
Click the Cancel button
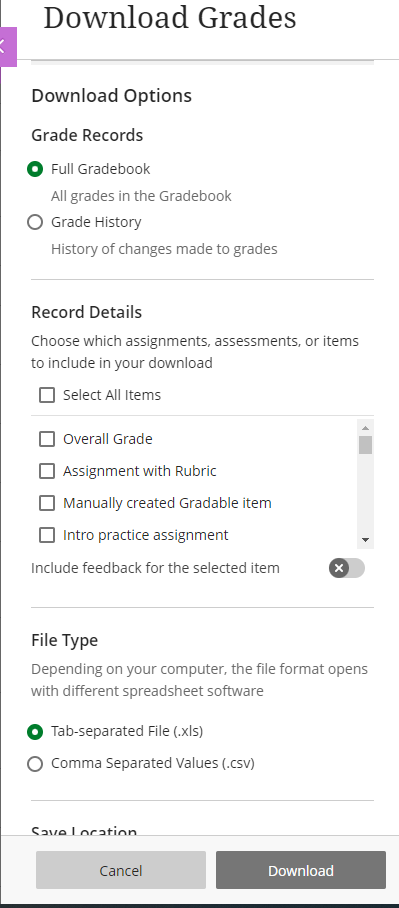(120, 870)
